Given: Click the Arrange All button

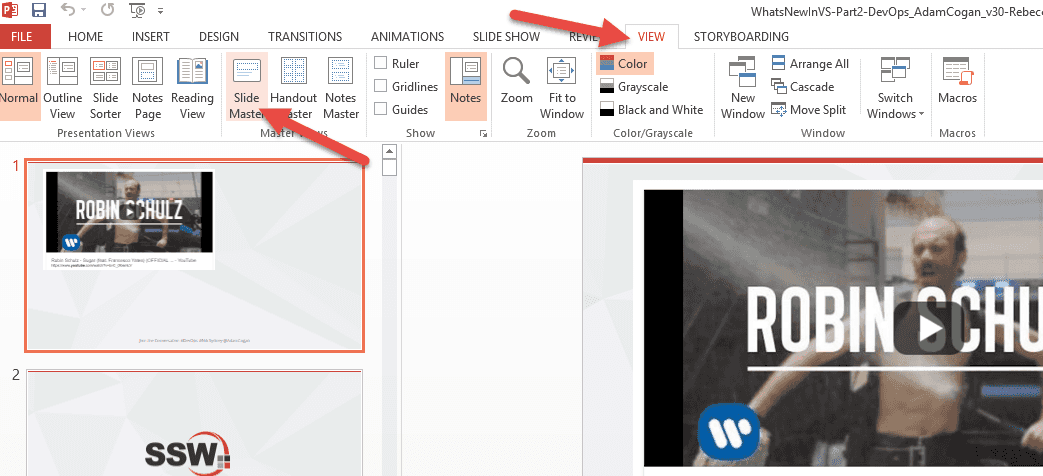Looking at the screenshot, I should click(809, 64).
